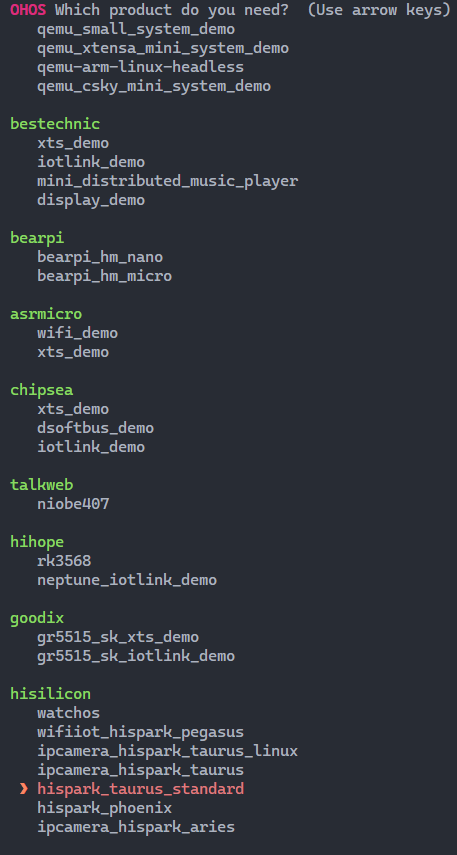The image size is (457, 855).
Task: Choose qemu_small_system_demo option
Action: tap(136, 29)
